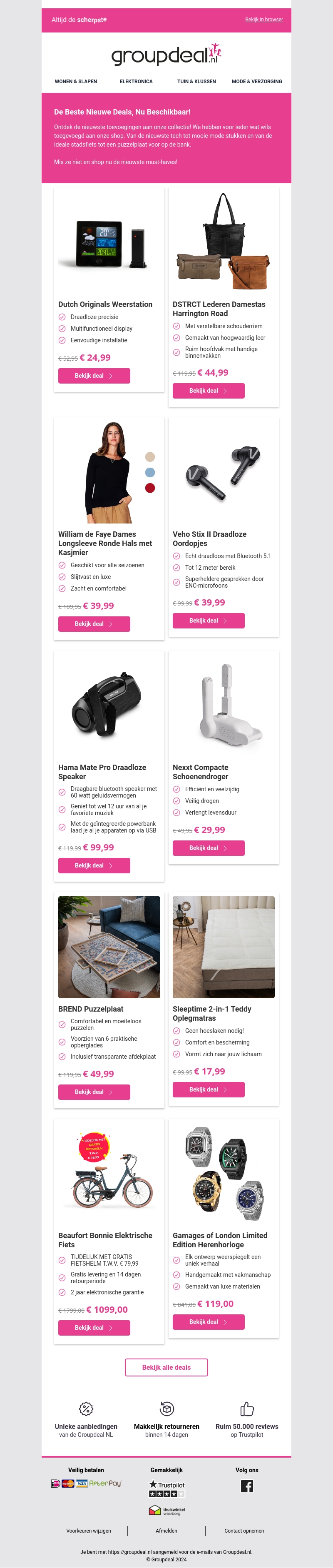Image resolution: width=333 pixels, height=1568 pixels.
Task: Click the AfterPay payment logo
Action: click(105, 1483)
